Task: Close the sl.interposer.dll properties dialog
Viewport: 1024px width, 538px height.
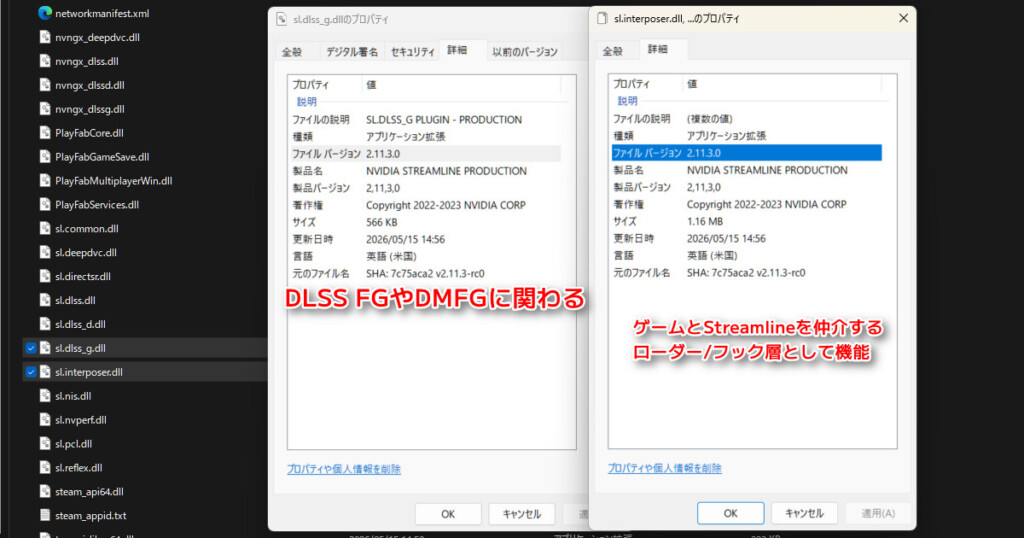Action: [x=903, y=18]
